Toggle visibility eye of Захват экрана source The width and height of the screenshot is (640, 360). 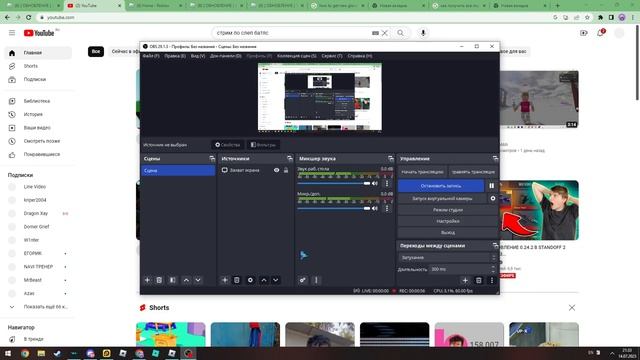pos(276,170)
